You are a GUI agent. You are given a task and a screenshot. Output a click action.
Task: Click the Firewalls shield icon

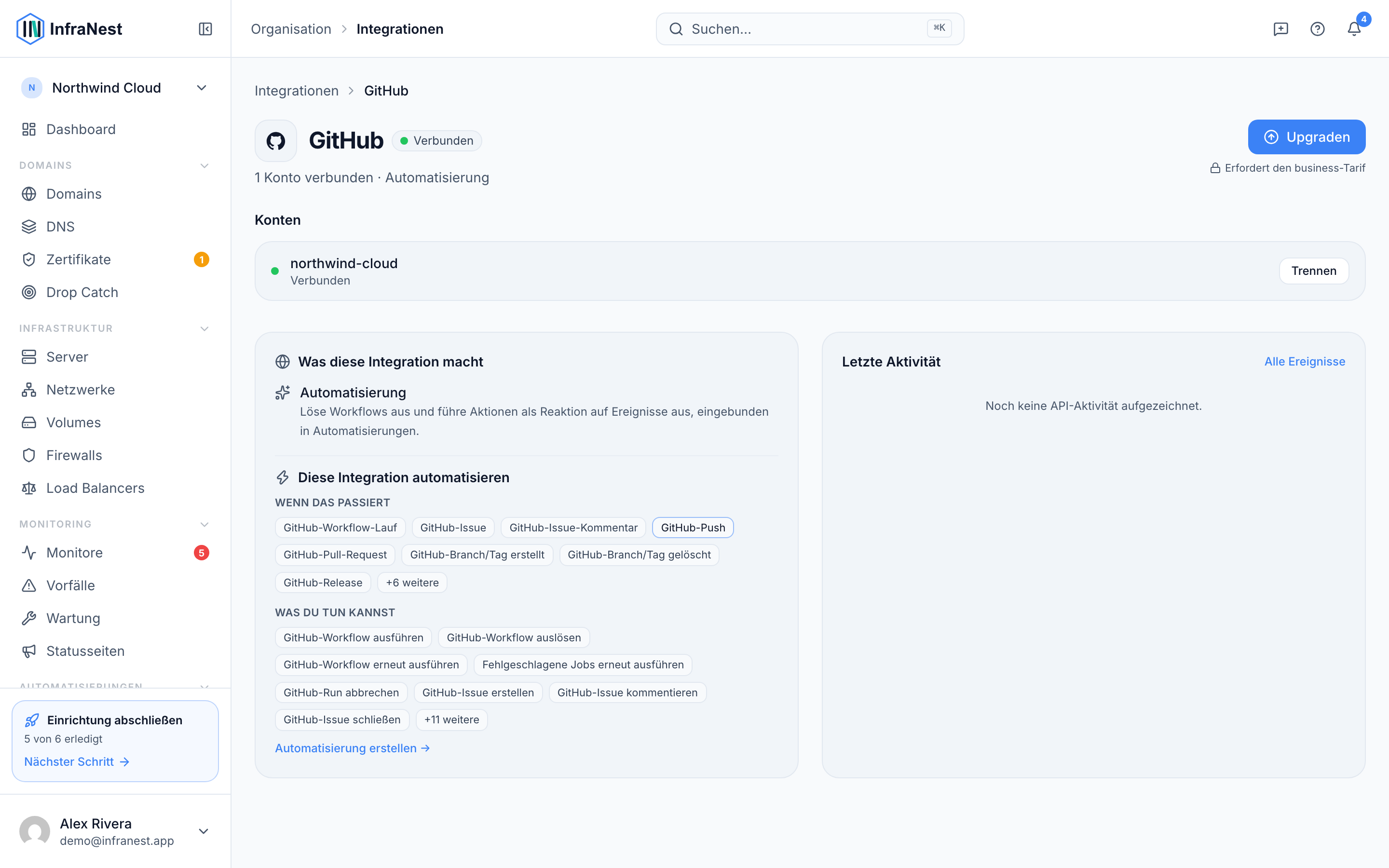point(29,455)
